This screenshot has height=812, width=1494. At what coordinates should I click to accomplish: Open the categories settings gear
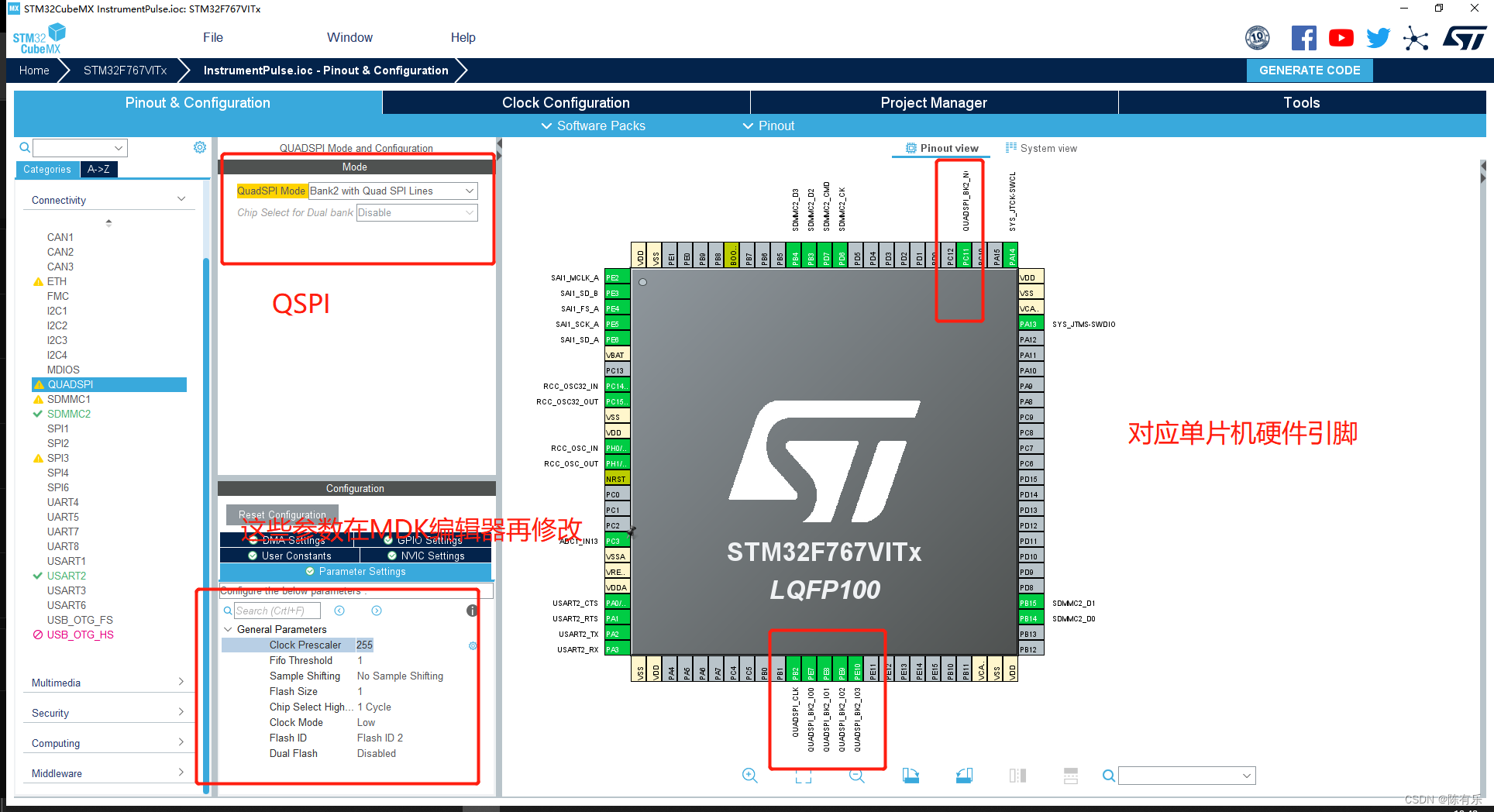(200, 147)
